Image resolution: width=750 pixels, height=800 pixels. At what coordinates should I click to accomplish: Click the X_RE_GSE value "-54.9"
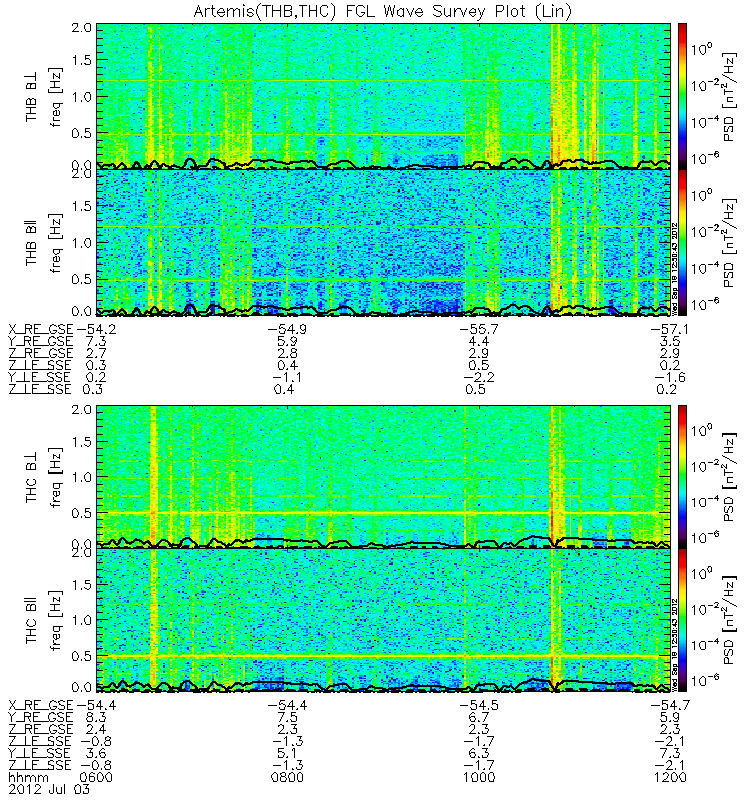coord(287,329)
